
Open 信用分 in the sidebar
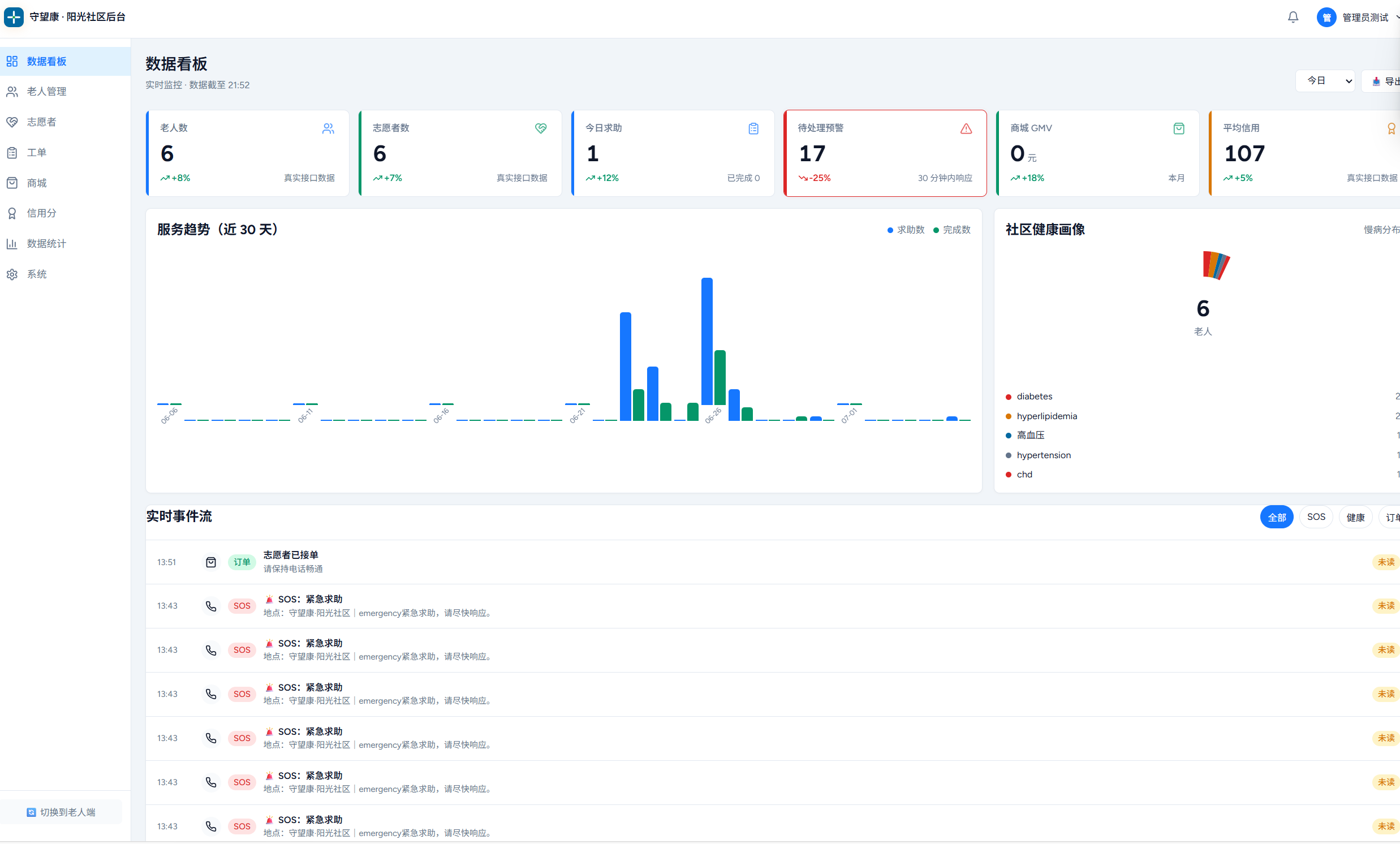click(66, 213)
